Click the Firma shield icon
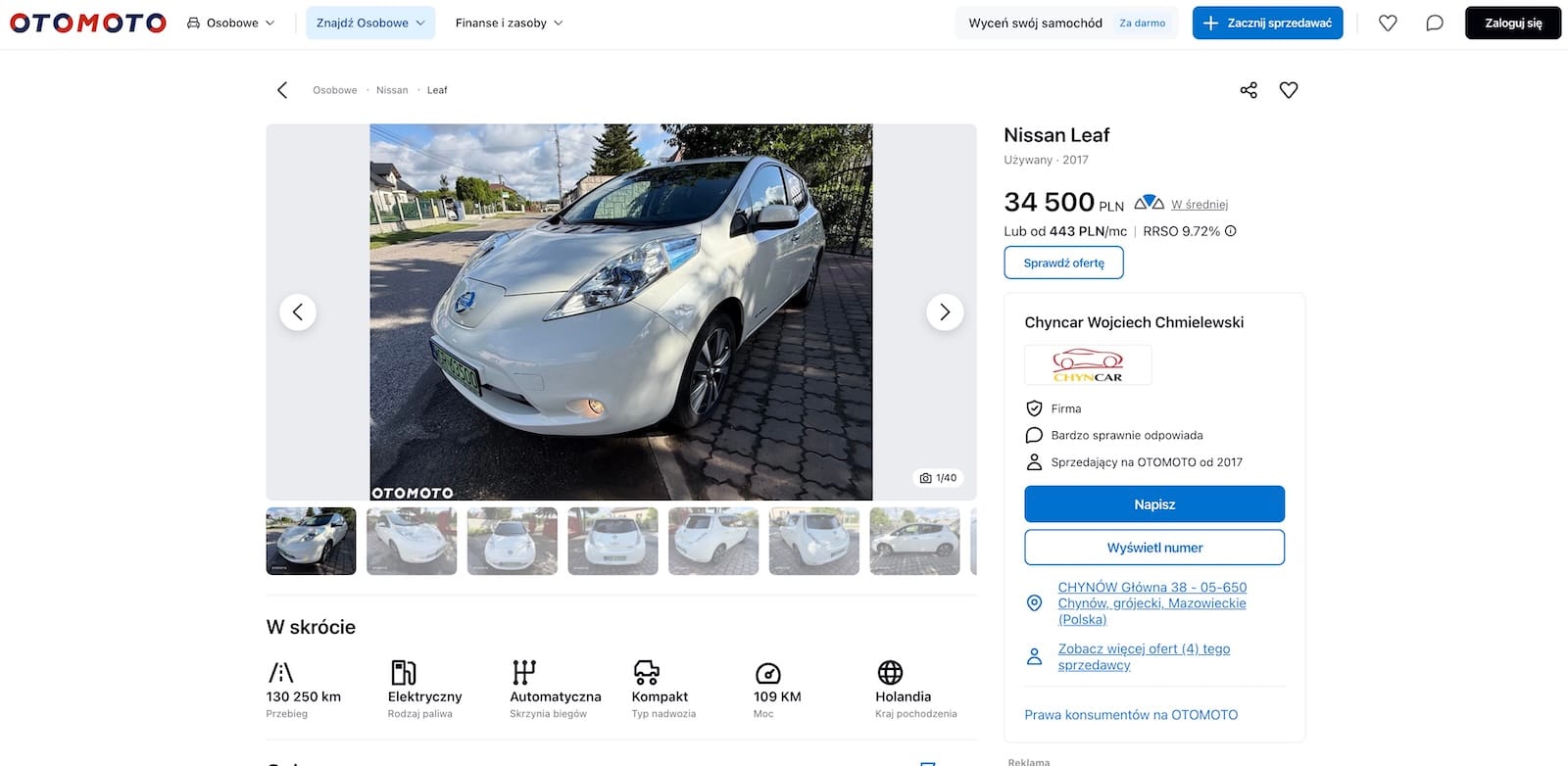The image size is (1568, 766). (1034, 408)
